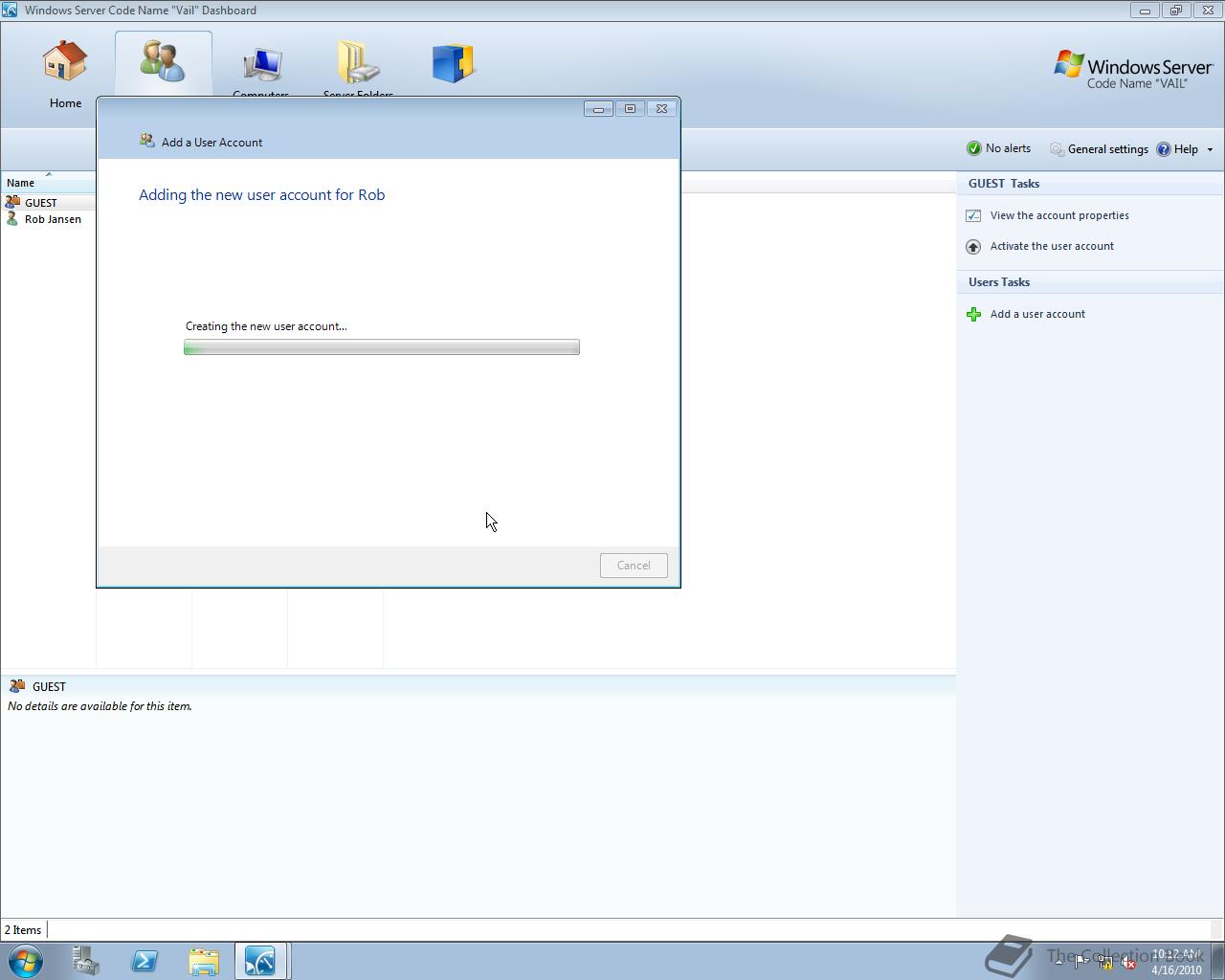Maximize the Add a User Account dialog

[x=630, y=109]
